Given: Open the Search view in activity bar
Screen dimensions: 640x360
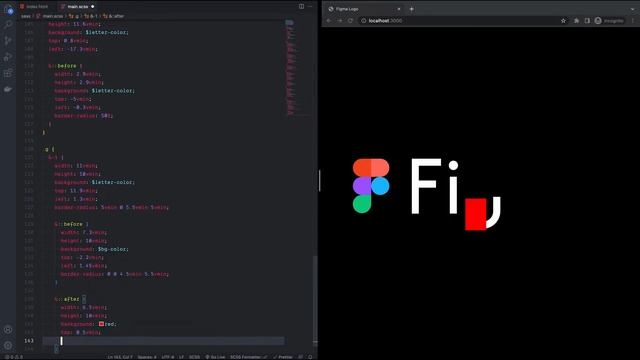Looking at the screenshot, I should click(8, 24).
